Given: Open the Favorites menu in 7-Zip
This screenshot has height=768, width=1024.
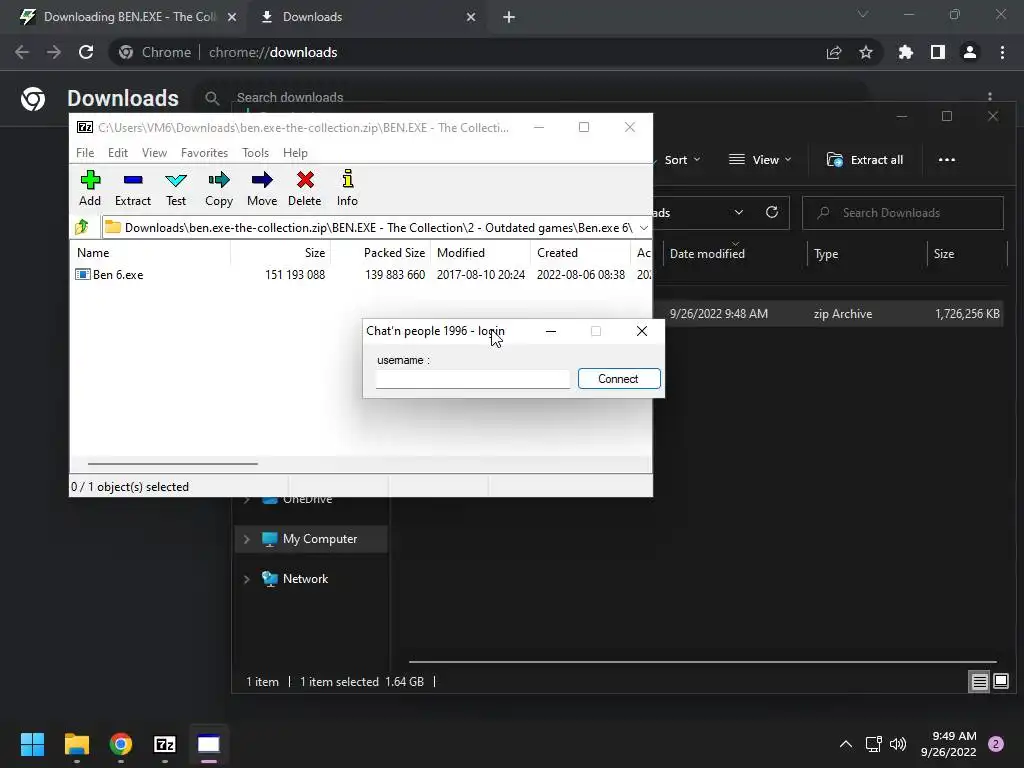Looking at the screenshot, I should (x=204, y=153).
